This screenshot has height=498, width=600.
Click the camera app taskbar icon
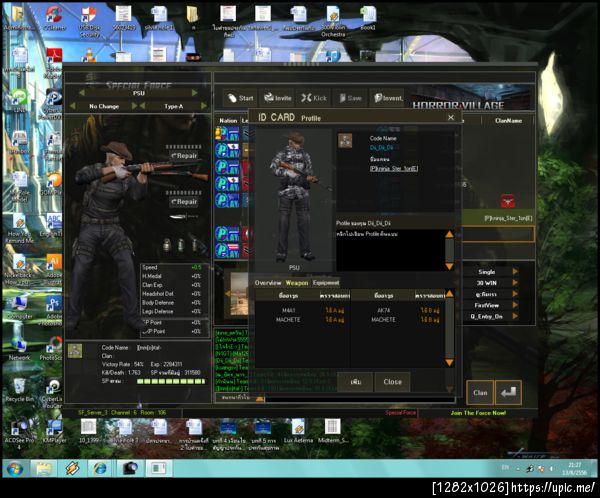click(x=129, y=469)
